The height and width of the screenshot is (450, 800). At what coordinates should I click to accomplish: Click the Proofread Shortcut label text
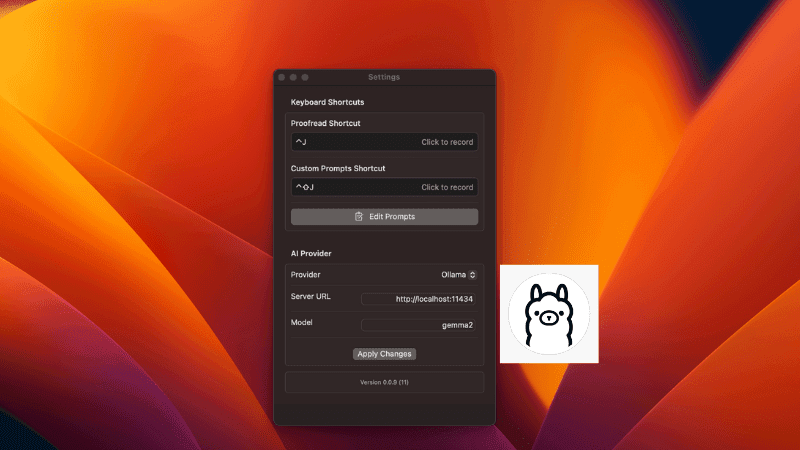(325, 123)
